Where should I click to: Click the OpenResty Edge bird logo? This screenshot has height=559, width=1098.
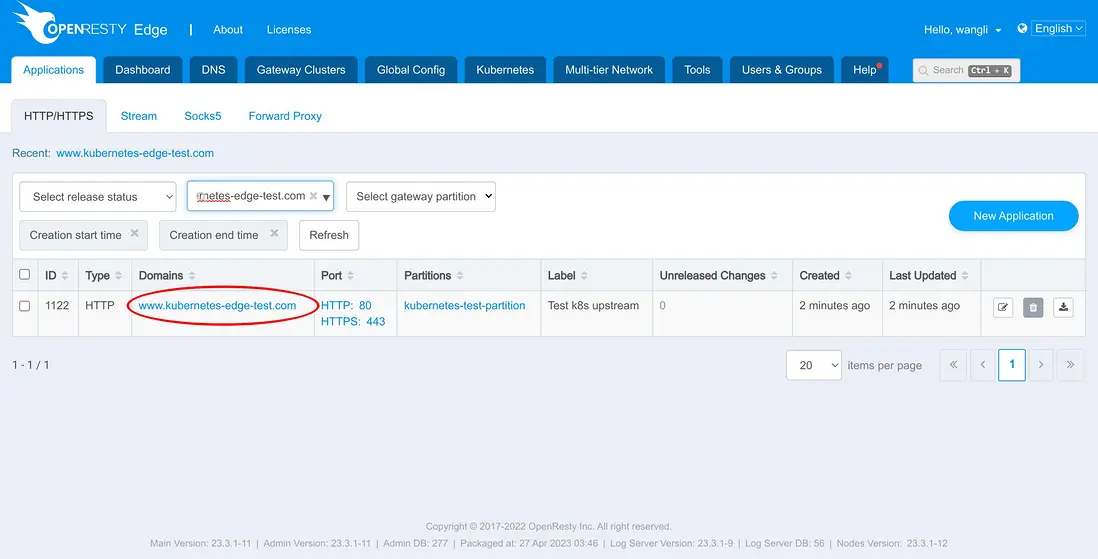(x=36, y=23)
